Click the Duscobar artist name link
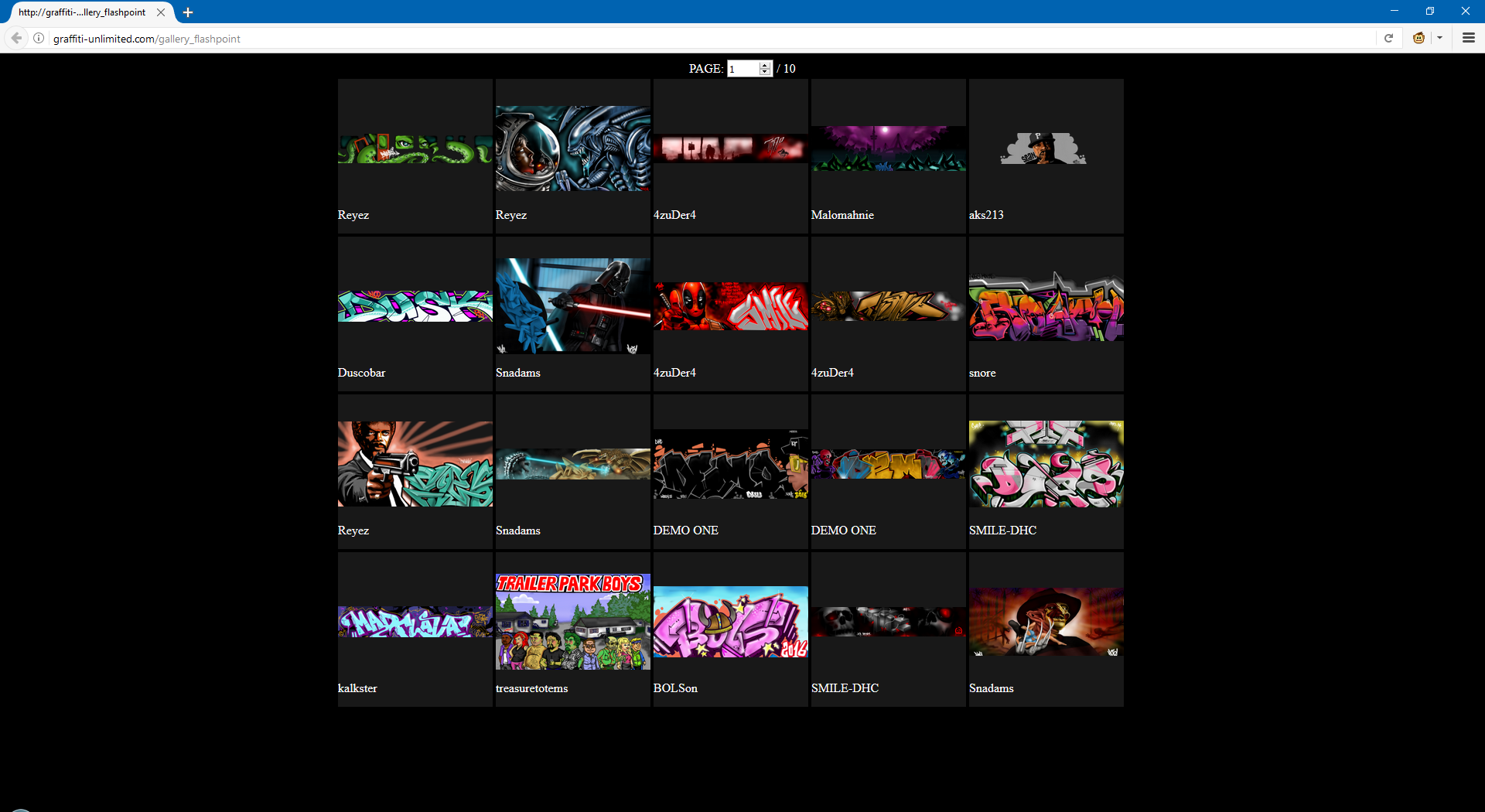The height and width of the screenshot is (812, 1485). tap(361, 373)
